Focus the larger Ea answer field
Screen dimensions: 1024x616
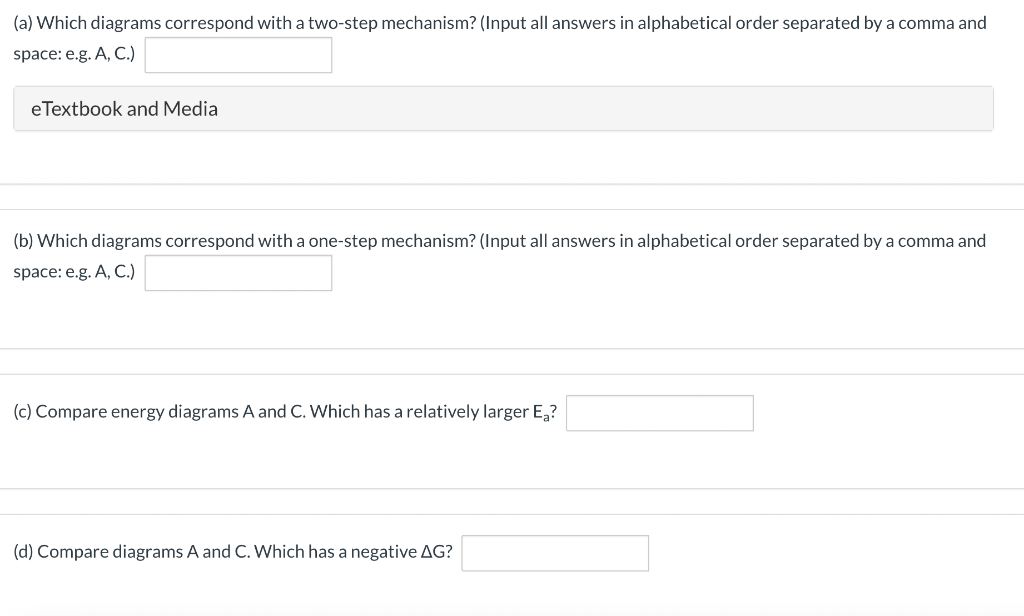click(660, 413)
